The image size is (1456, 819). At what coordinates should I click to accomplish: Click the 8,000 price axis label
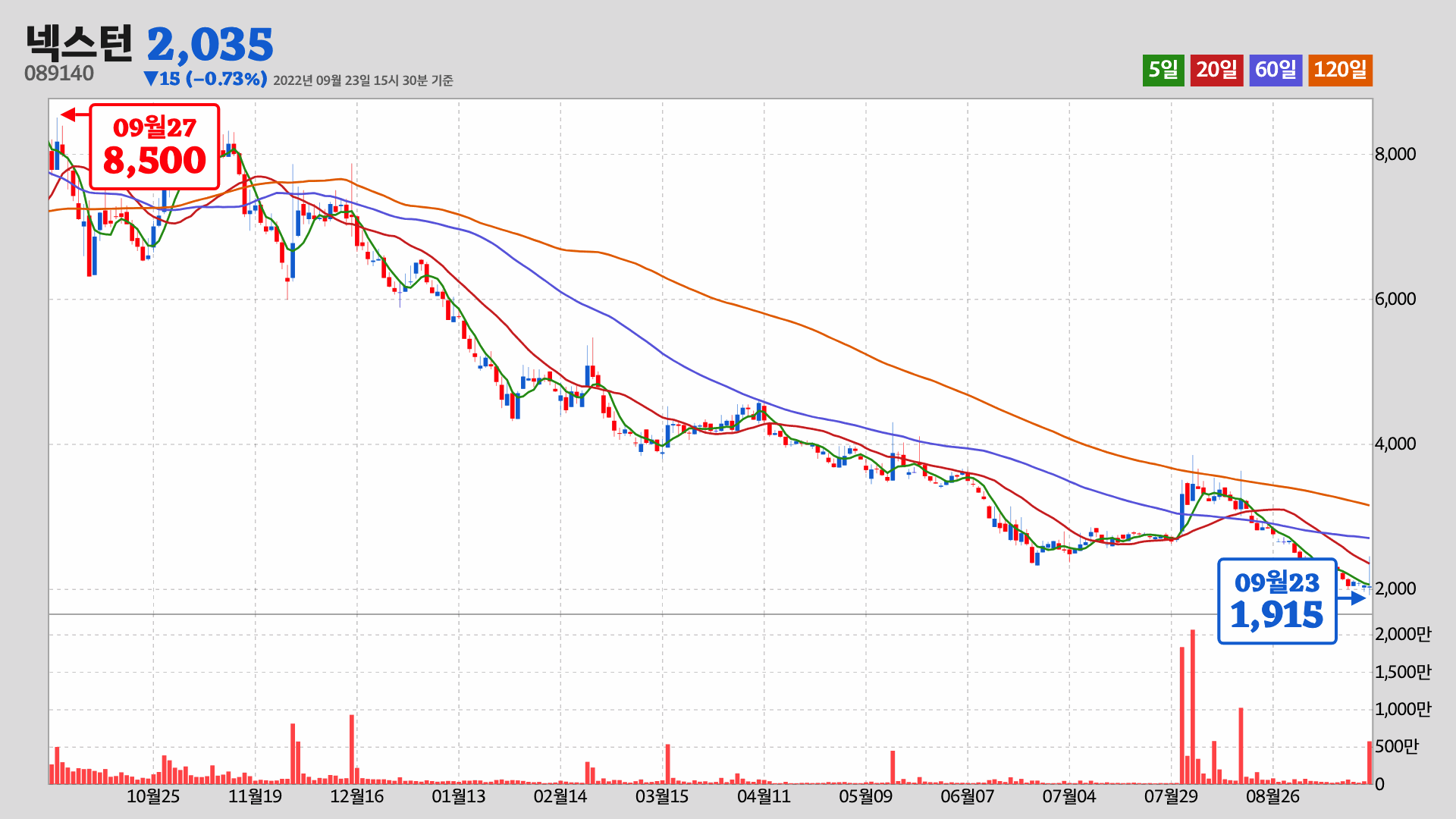(1395, 154)
